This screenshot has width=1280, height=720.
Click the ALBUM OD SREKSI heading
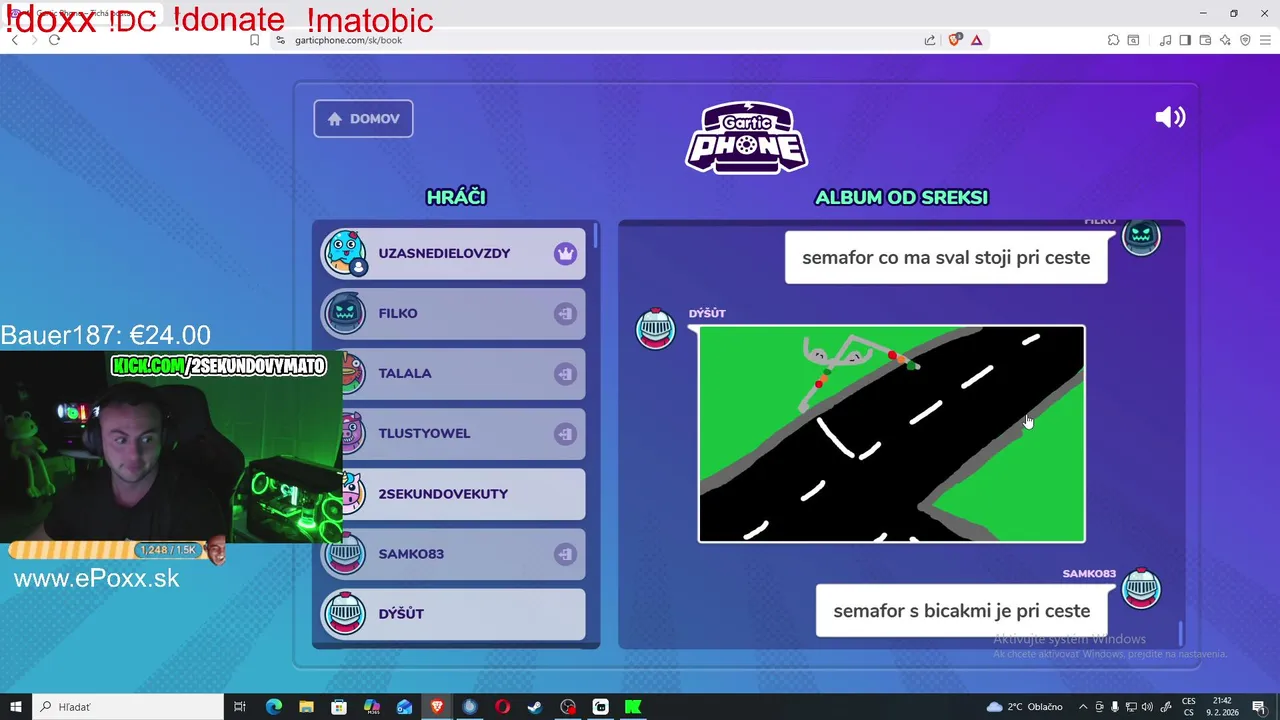coord(901,197)
